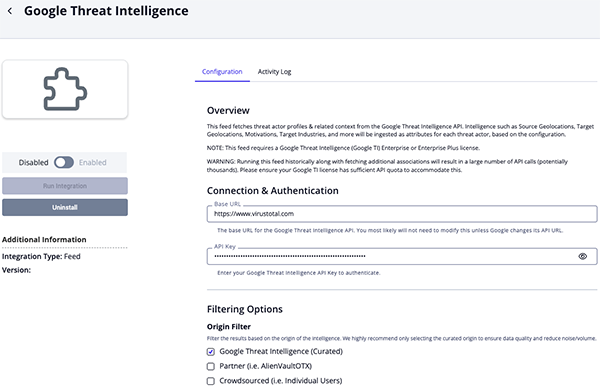Click the 'This feed fetches threat actor profiles' paragraph

coord(400,130)
